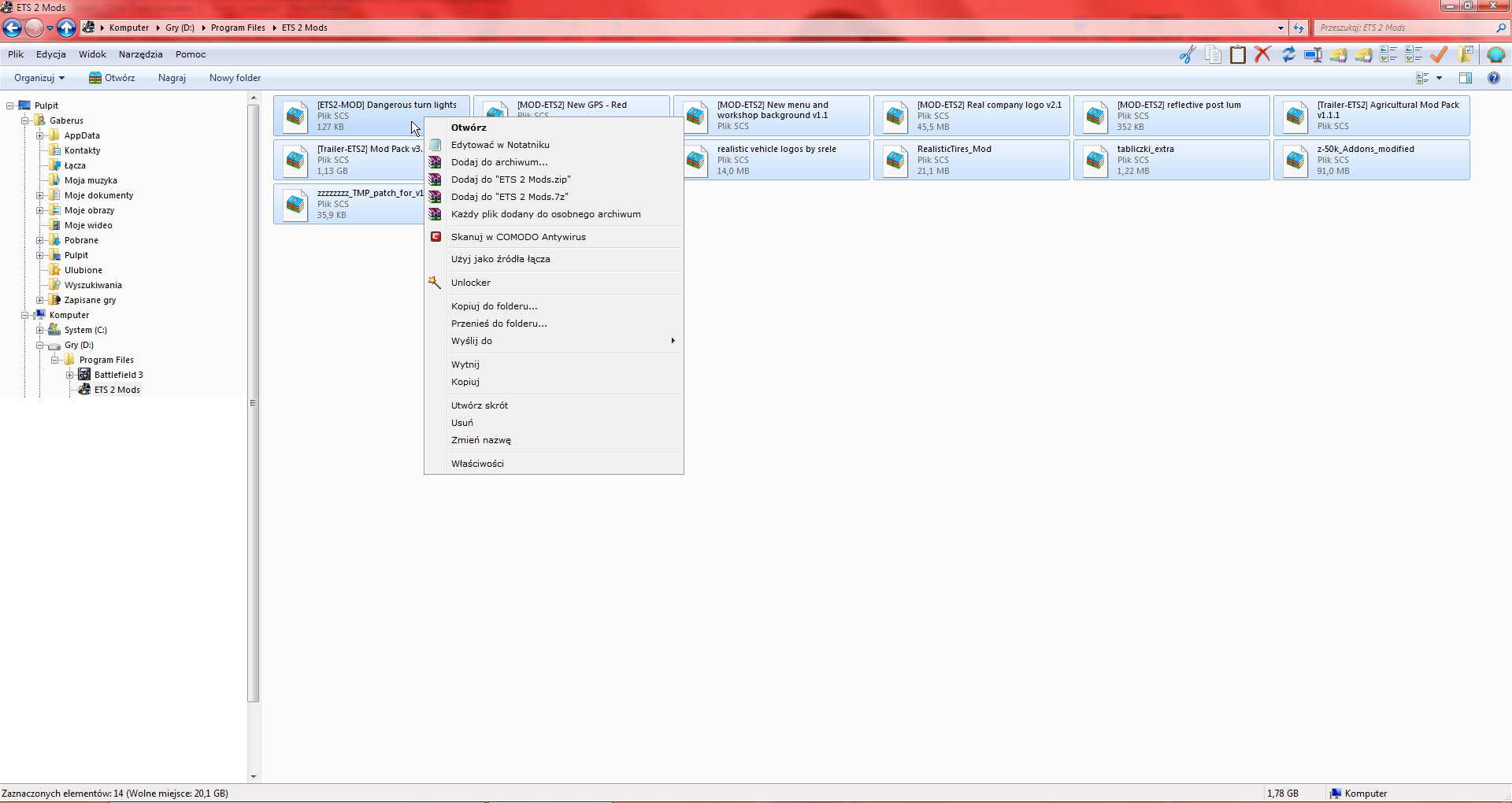Expand the Battlefield 3 tree node

[x=69, y=375]
